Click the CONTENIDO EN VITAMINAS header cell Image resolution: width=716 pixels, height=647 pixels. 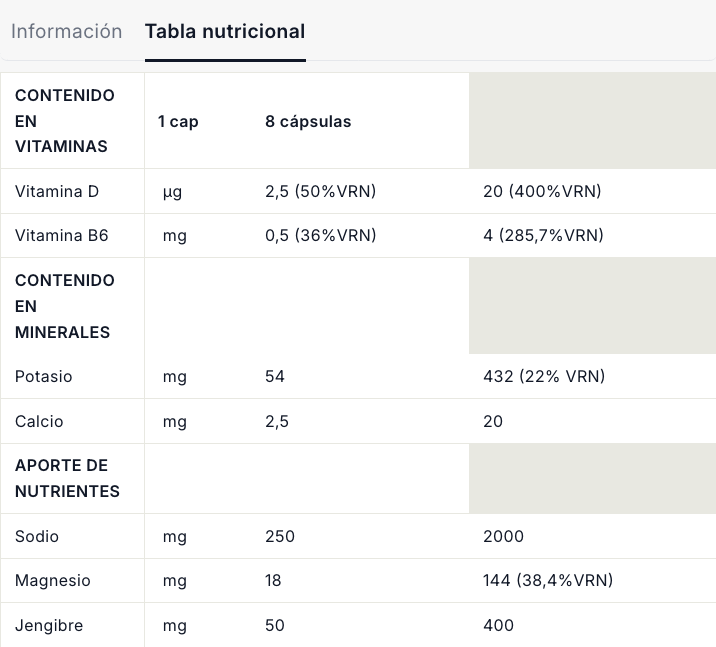point(65,121)
